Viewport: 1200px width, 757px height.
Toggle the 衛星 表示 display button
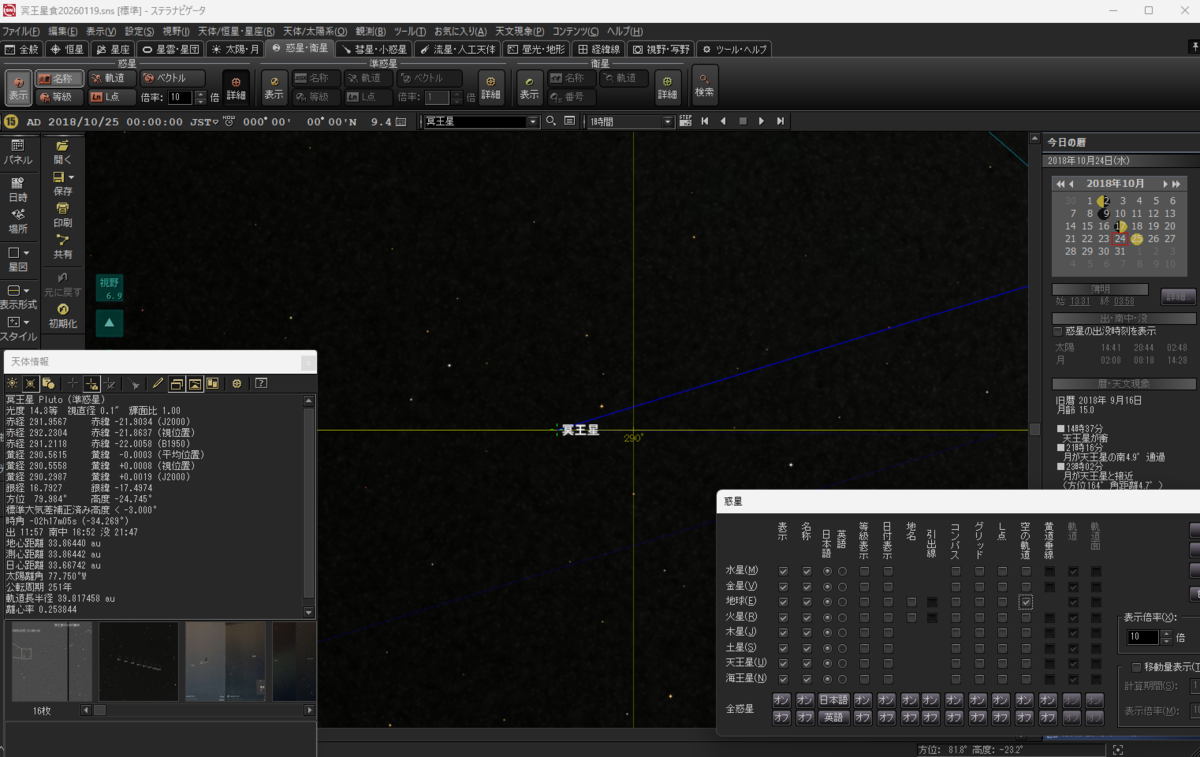[530, 87]
